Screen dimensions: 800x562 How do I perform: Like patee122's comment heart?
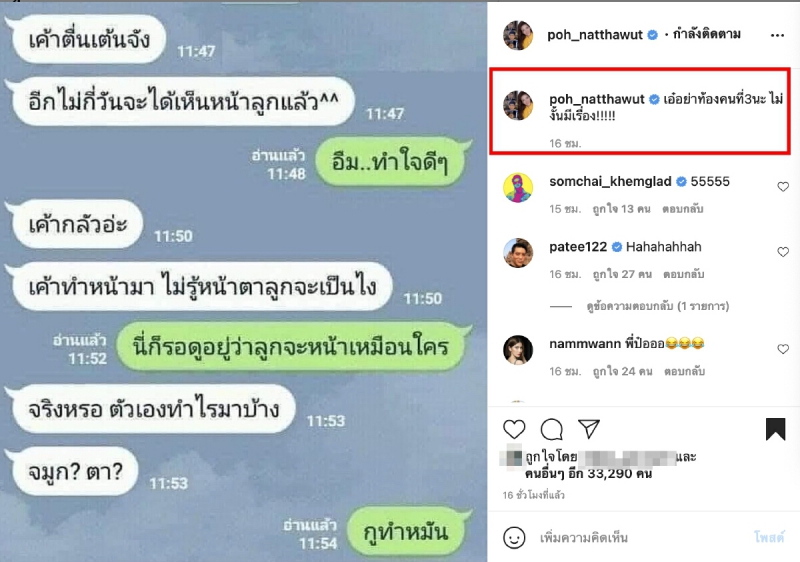pos(783,252)
